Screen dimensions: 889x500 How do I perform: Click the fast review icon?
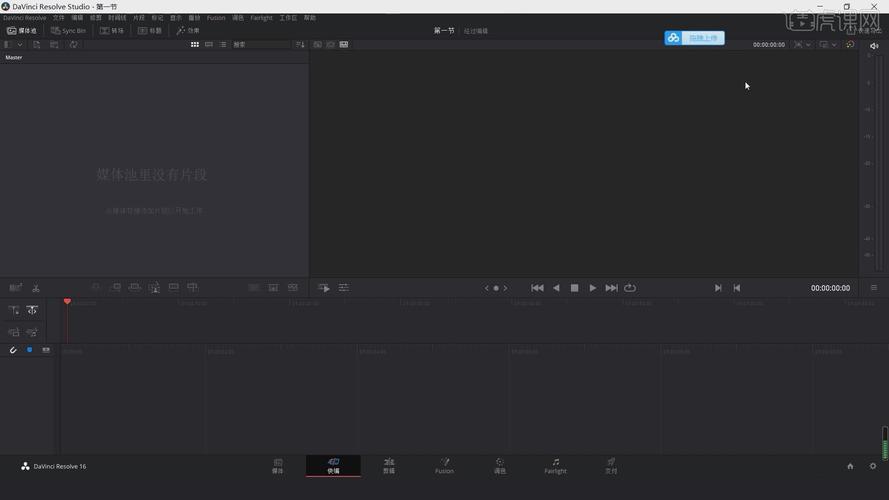[x=324, y=288]
